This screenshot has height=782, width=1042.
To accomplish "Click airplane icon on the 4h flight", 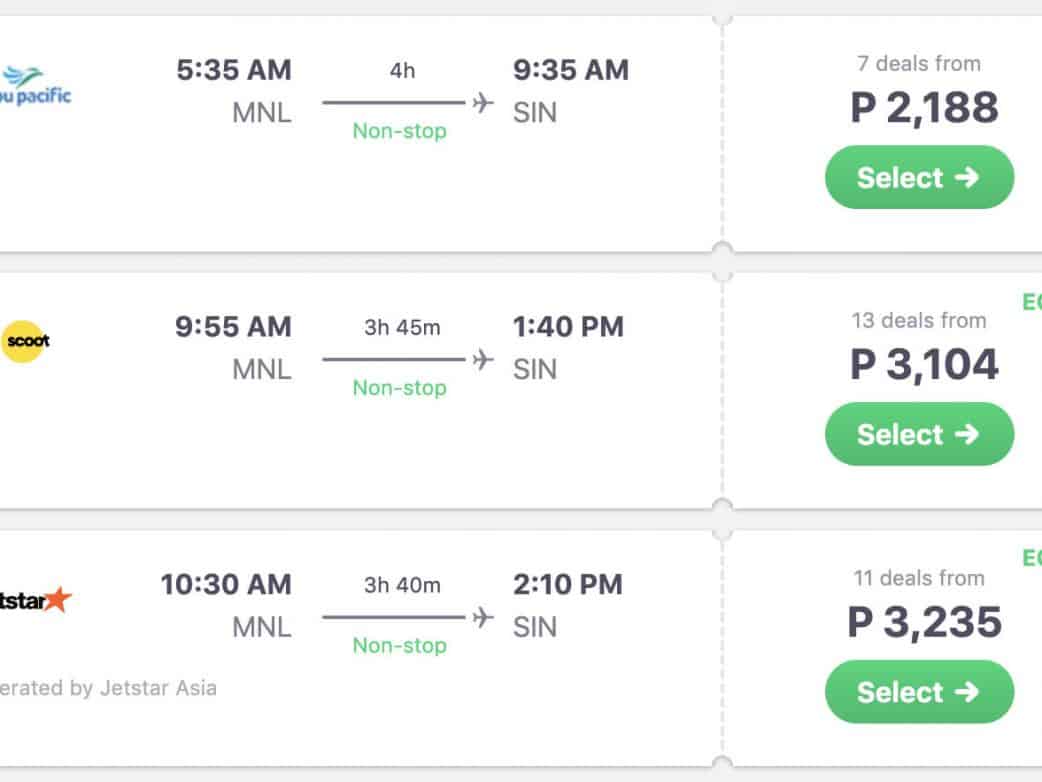I will (x=483, y=102).
